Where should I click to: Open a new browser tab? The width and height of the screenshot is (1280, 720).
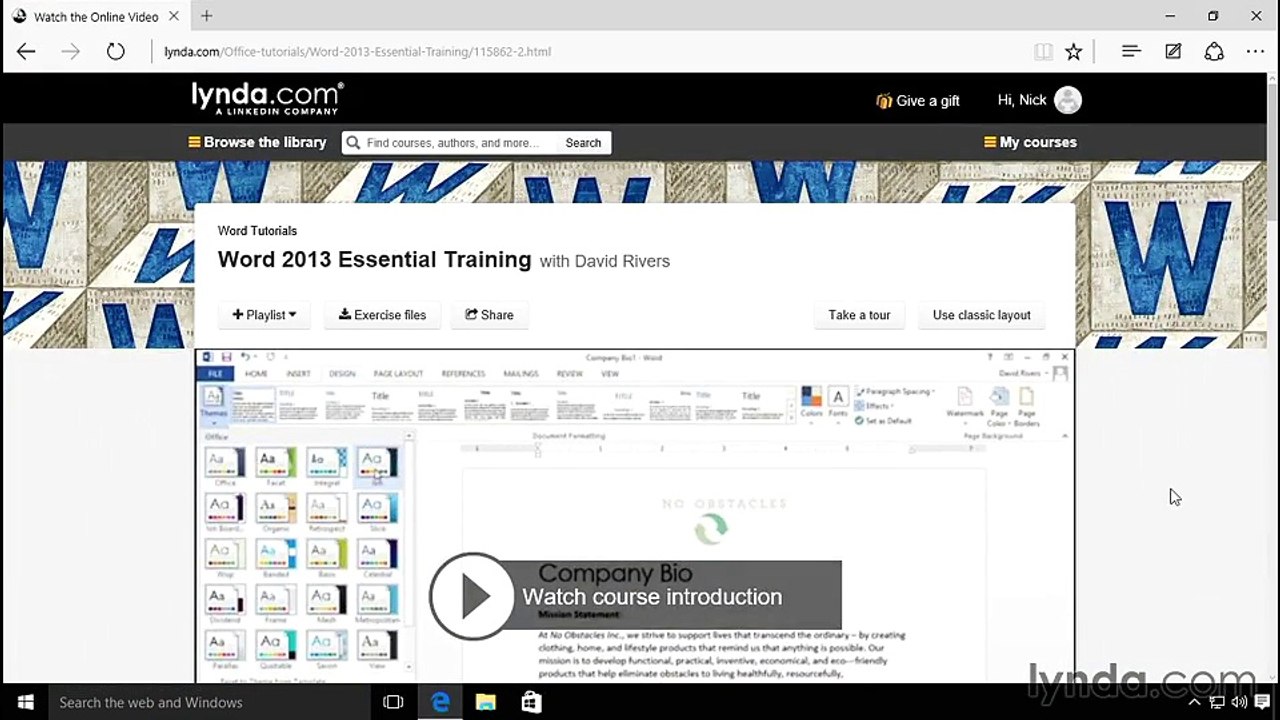click(207, 16)
